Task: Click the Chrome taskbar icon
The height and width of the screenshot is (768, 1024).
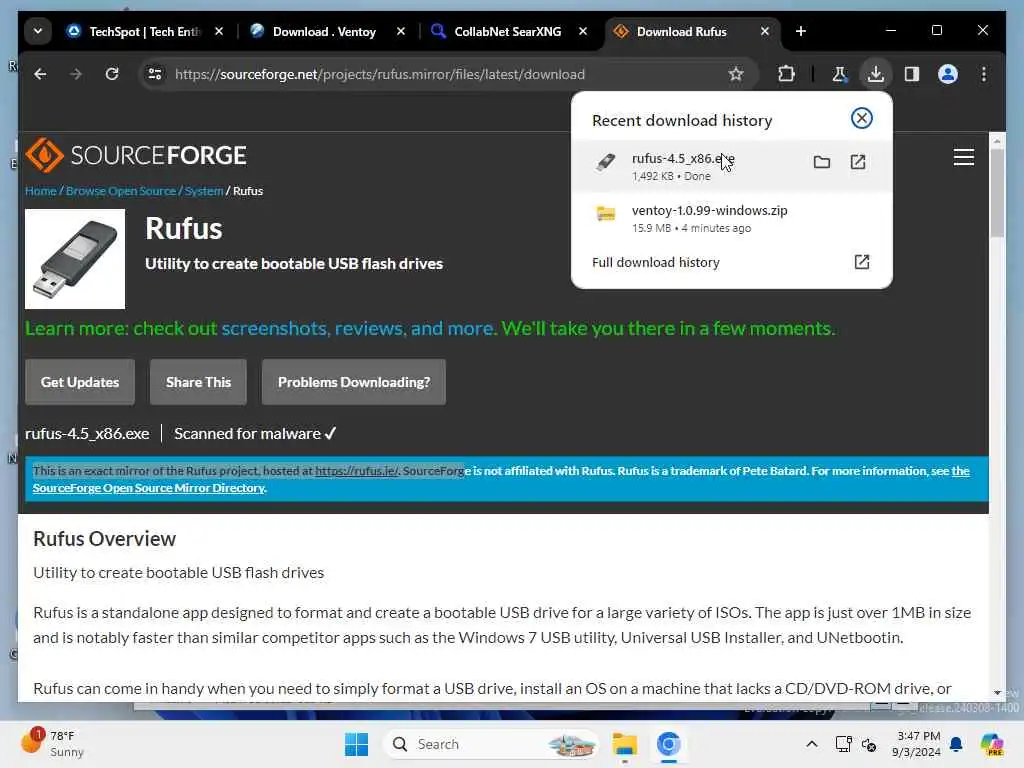Action: [x=669, y=744]
